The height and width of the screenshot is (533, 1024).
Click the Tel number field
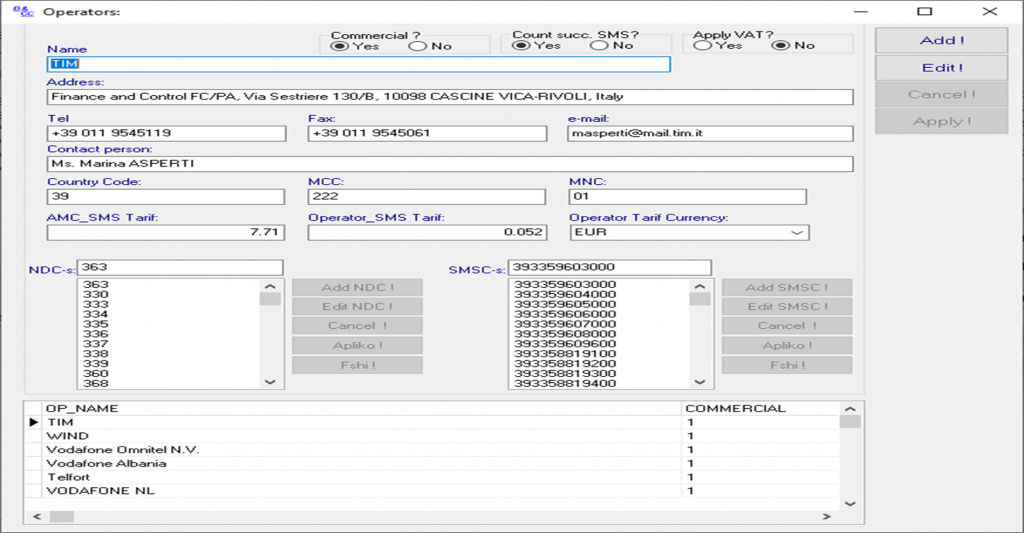[x=167, y=133]
